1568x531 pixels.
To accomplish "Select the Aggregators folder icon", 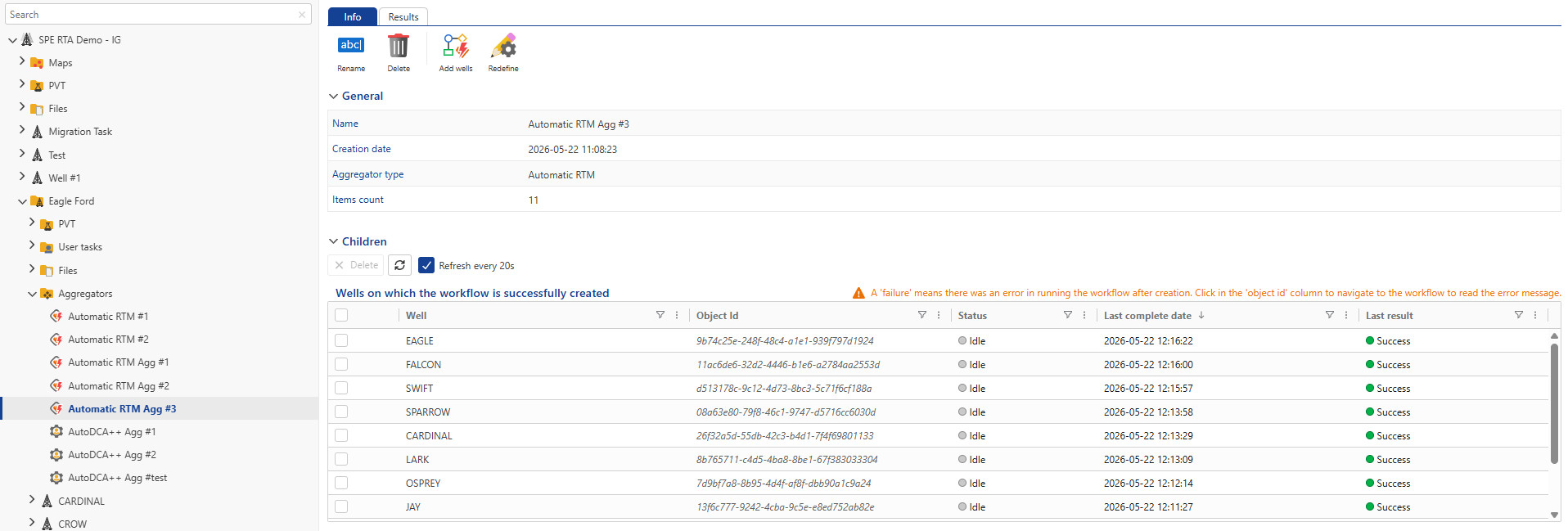I will pos(47,294).
